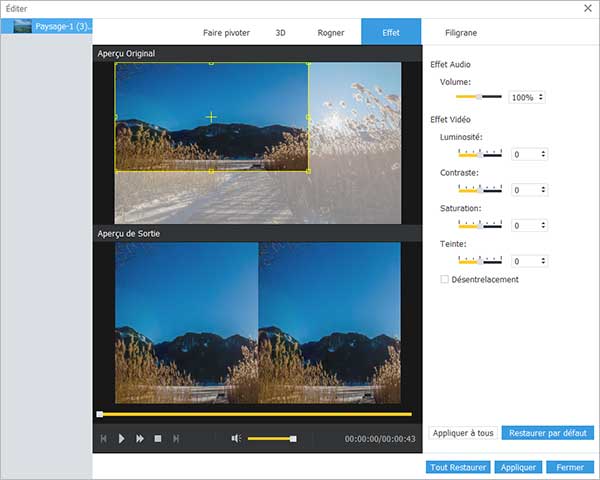The image size is (600, 480).
Task: Open the Volume percentage spinner
Action: tap(527, 97)
